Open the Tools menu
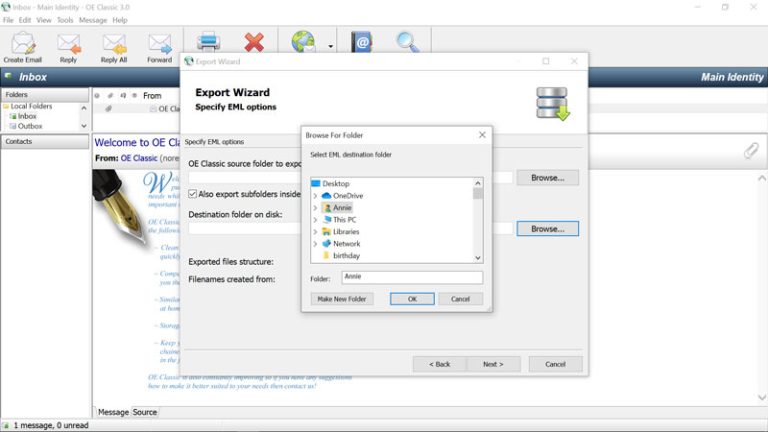 click(x=65, y=20)
